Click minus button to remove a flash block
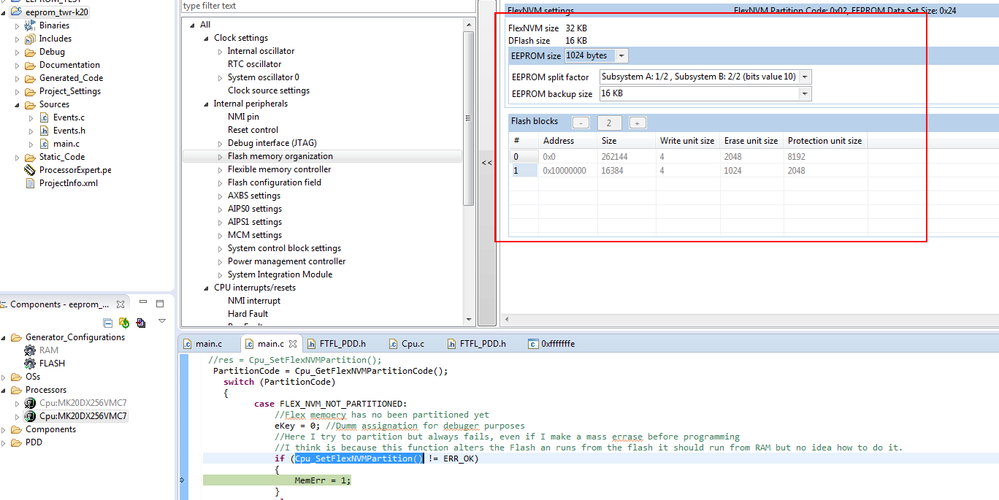Screen dimensions: 999x500 tap(580, 123)
